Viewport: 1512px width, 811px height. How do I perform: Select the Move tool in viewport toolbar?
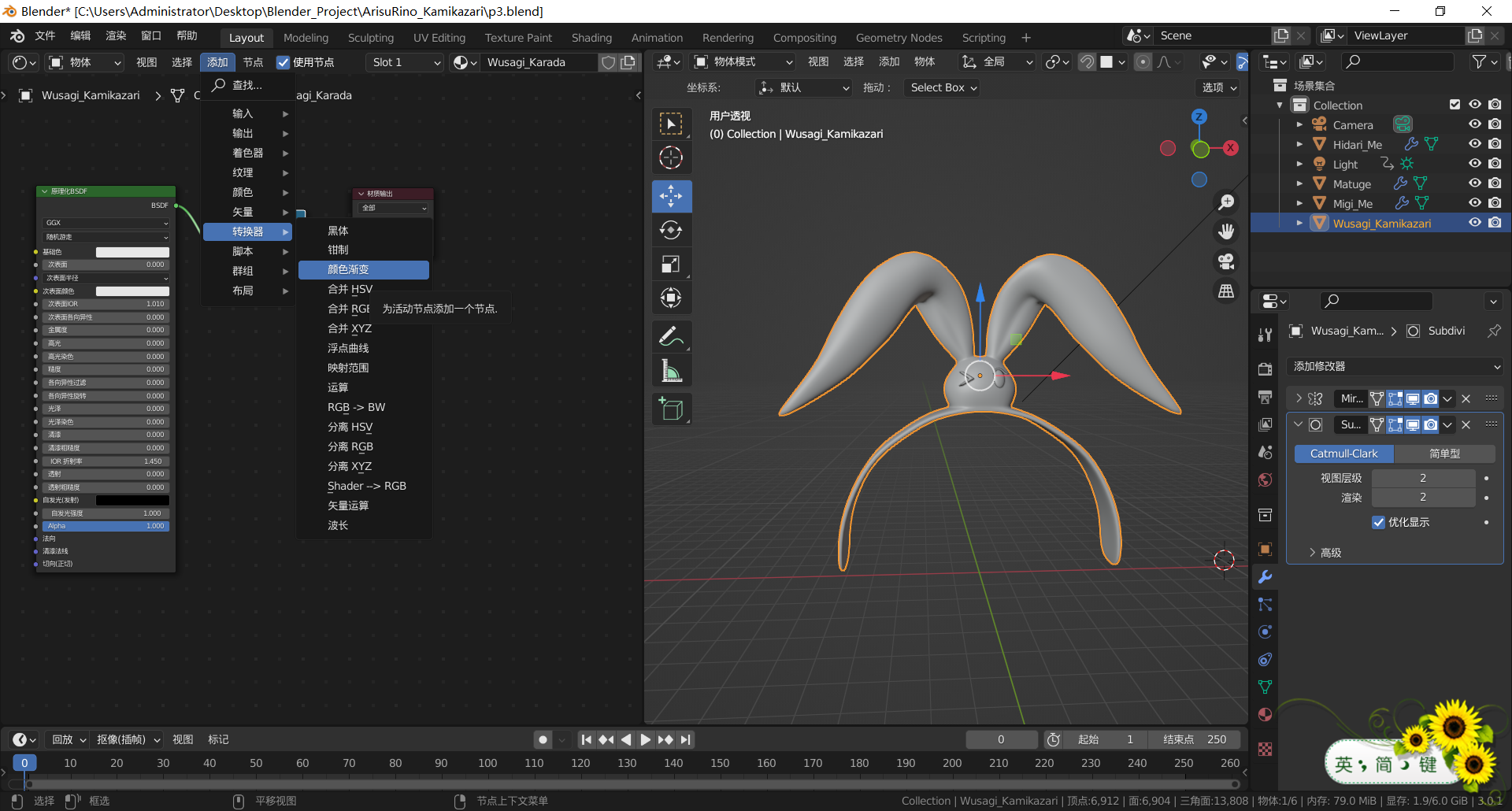(x=671, y=196)
